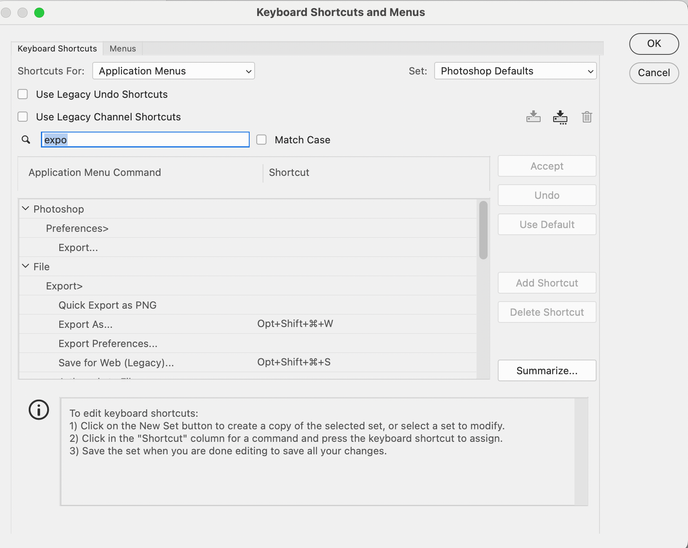688x548 pixels.
Task: Enable Use Legacy Undo Shortcuts
Action: [23, 94]
